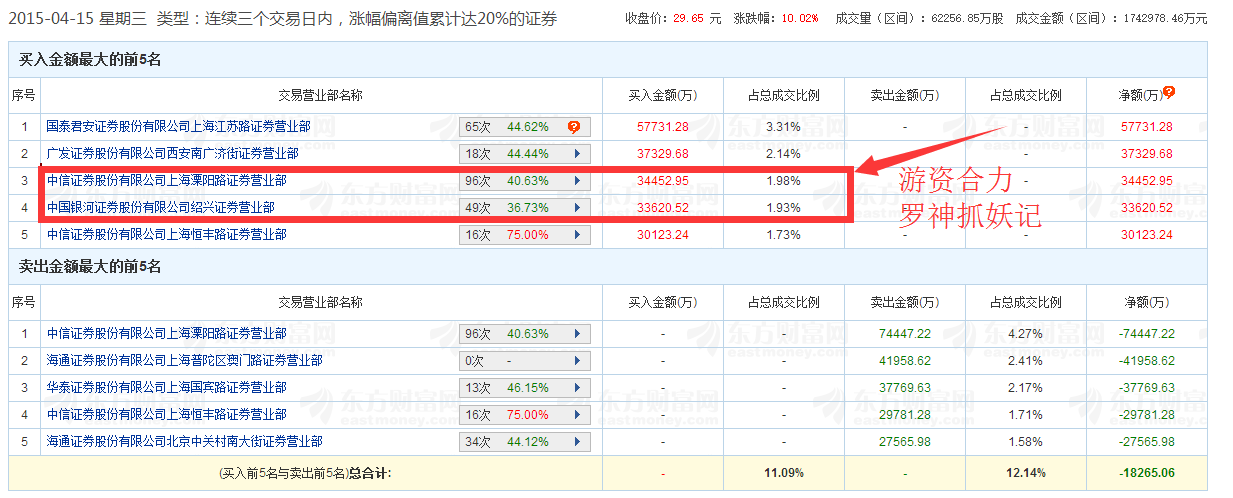
Task: Click the 1.58% sell ratio cell
Action: (x=1025, y=442)
